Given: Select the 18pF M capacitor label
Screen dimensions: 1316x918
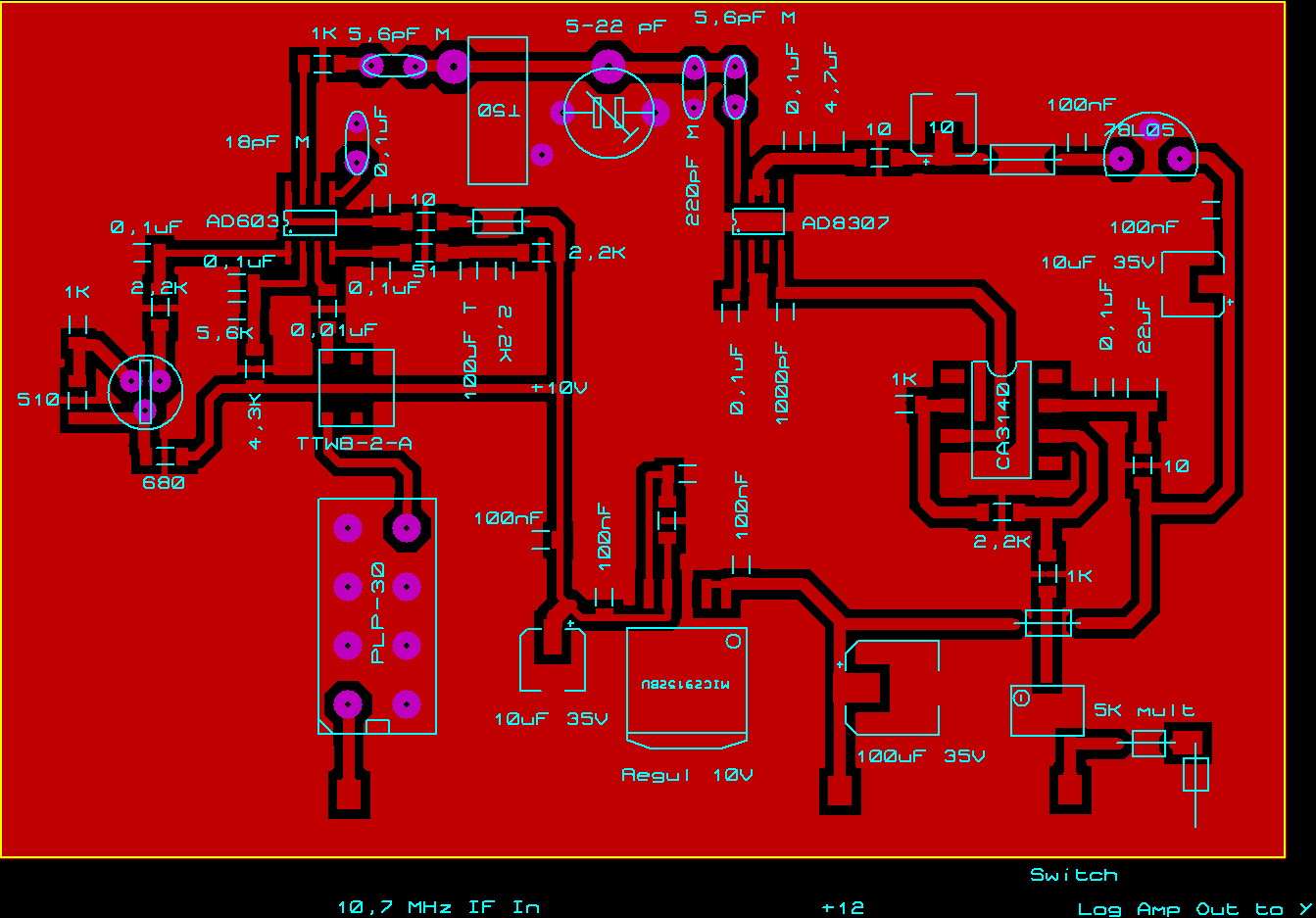Looking at the screenshot, I should pos(267,142).
